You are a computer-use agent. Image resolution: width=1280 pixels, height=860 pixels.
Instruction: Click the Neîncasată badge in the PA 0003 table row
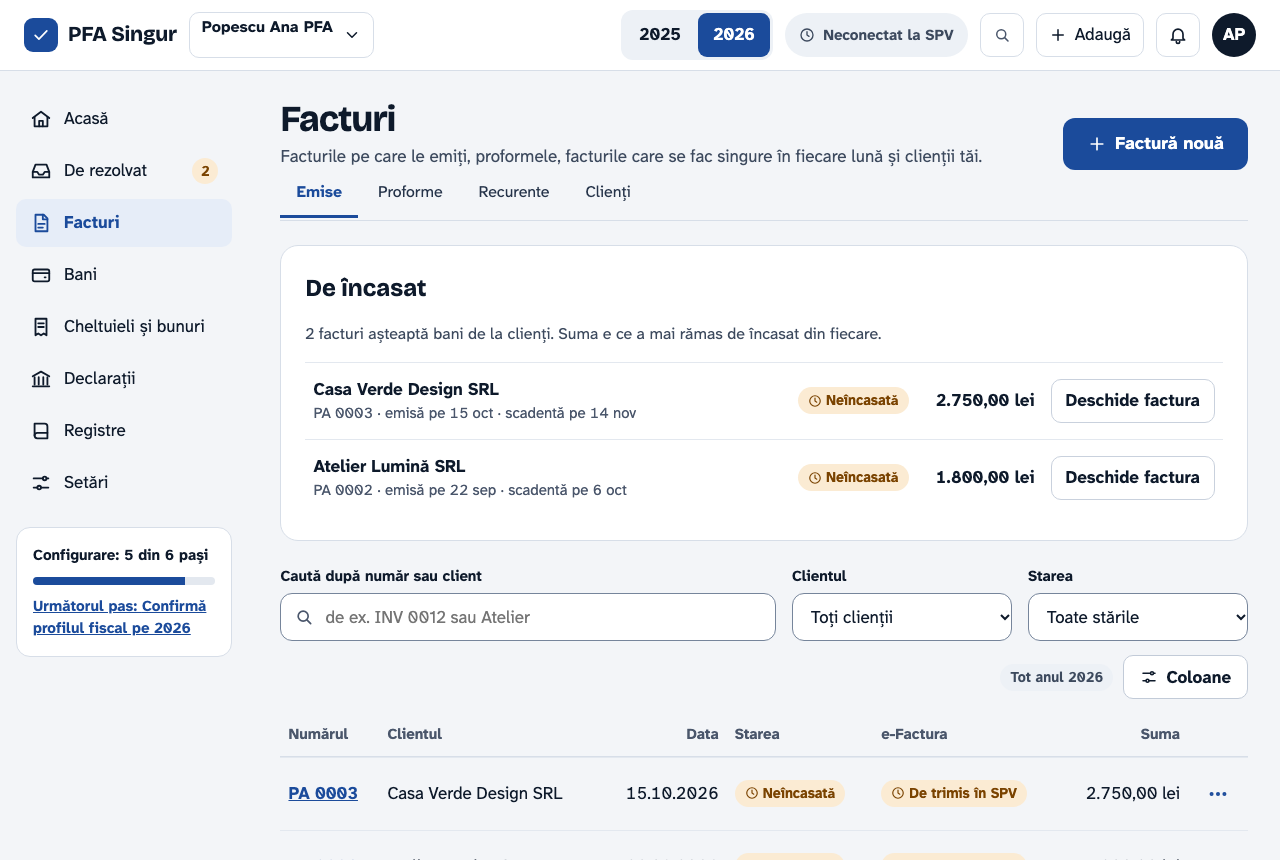coord(790,793)
